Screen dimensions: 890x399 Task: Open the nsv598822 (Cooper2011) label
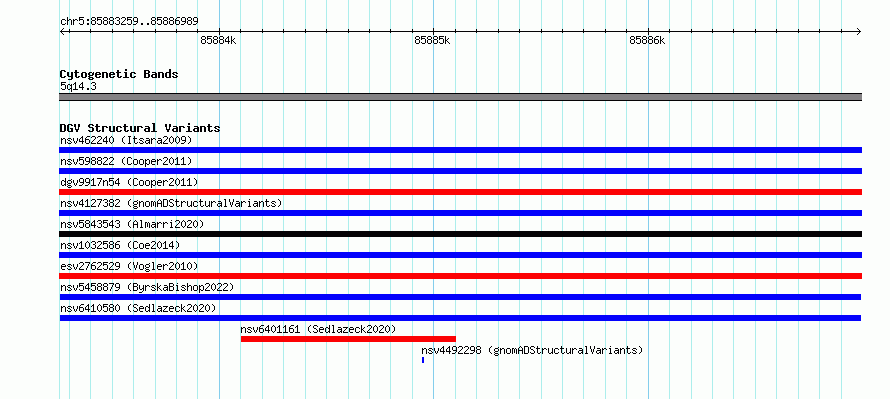pyautogui.click(x=126, y=161)
